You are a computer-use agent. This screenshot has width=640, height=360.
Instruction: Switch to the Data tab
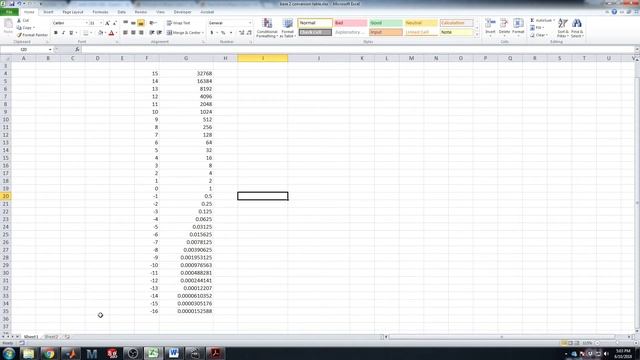121,12
